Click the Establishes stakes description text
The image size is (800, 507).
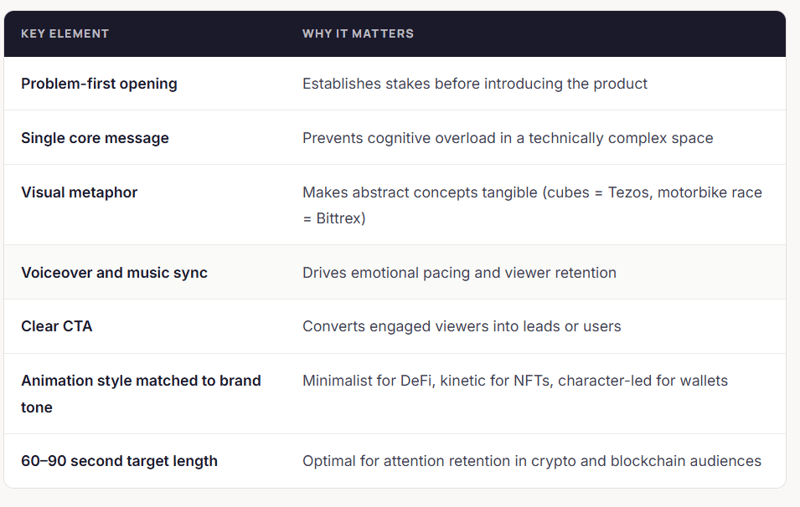point(475,84)
